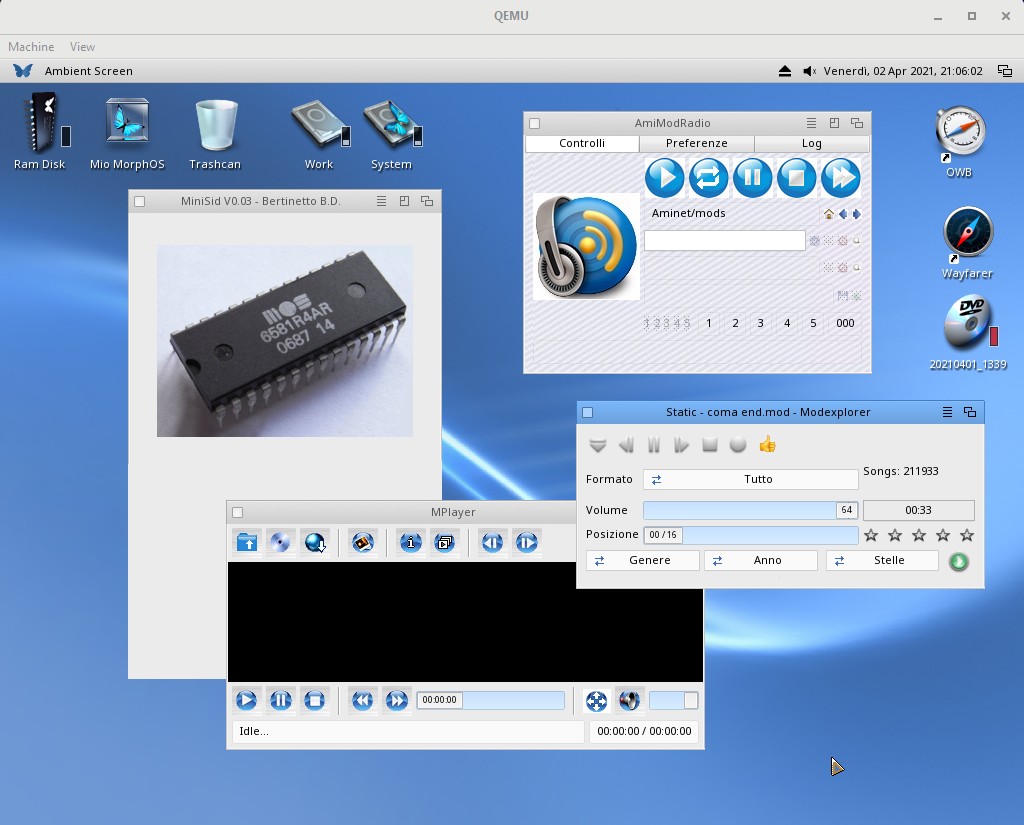Switch to the Preferenze tab
The image size is (1024, 825).
[696, 143]
